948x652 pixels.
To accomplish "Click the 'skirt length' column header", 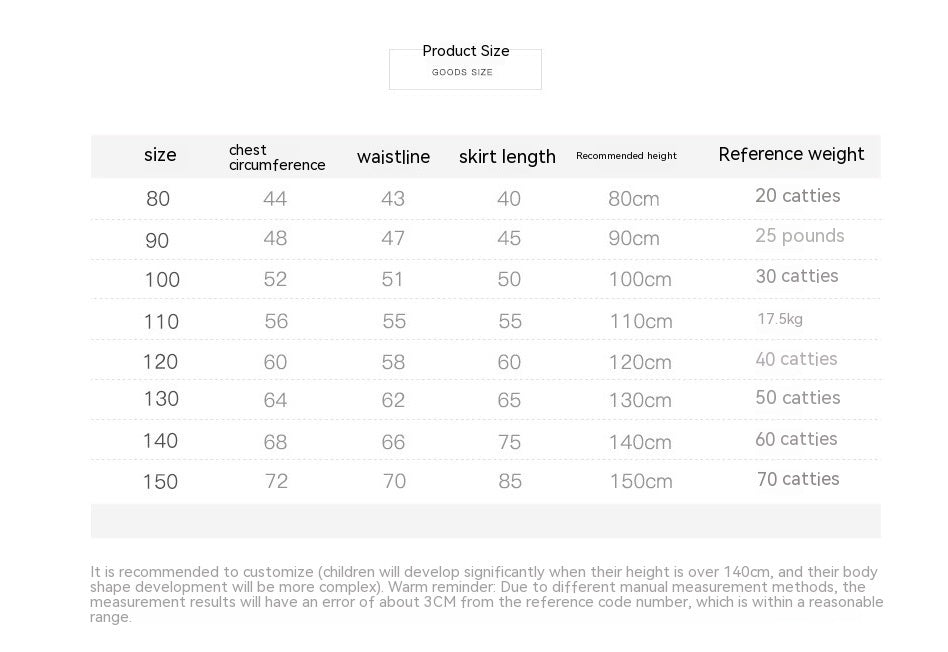I will pyautogui.click(x=507, y=157).
